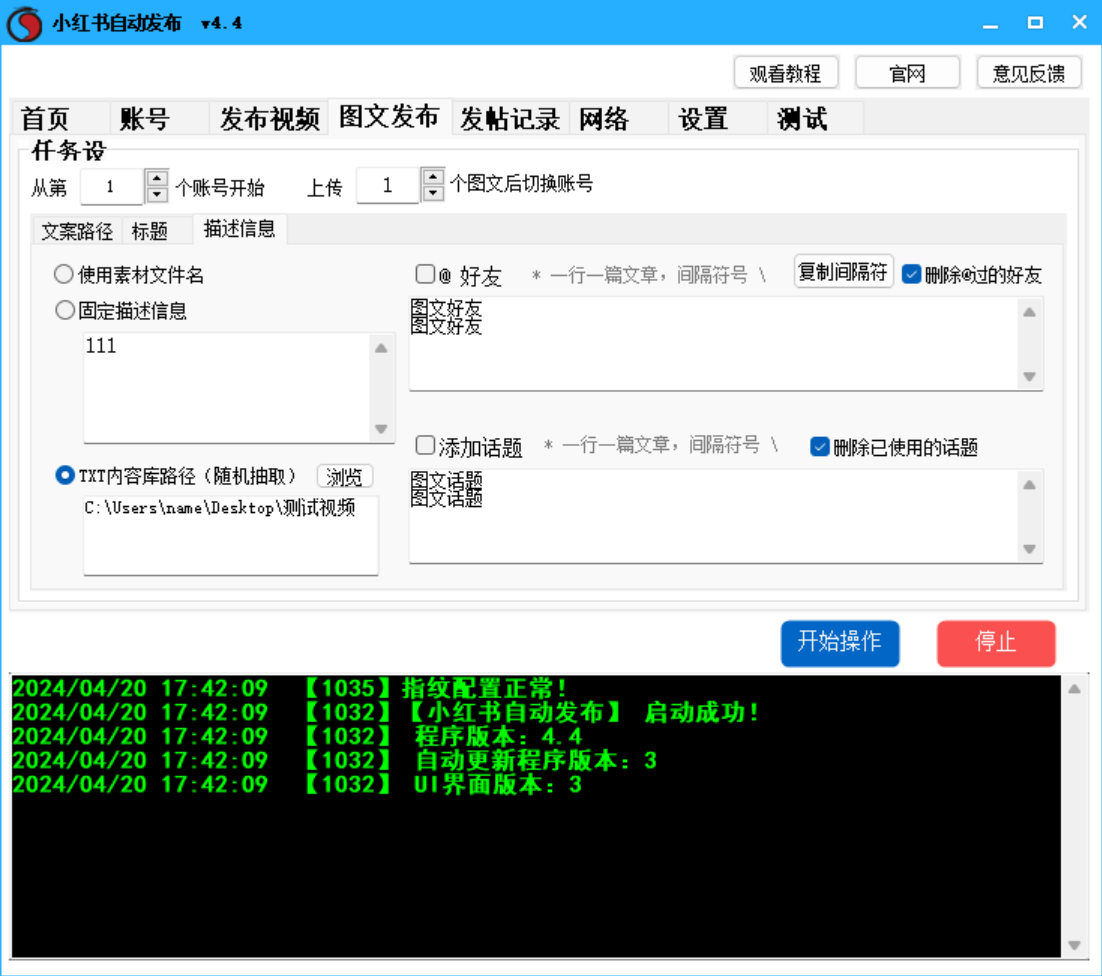Click up arrow of friends list scrollbar
1102x976 pixels.
[1030, 312]
